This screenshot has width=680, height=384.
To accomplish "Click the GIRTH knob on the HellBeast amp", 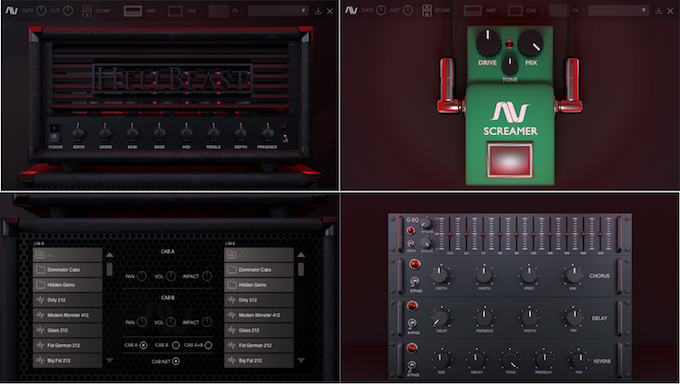I will click(x=78, y=132).
